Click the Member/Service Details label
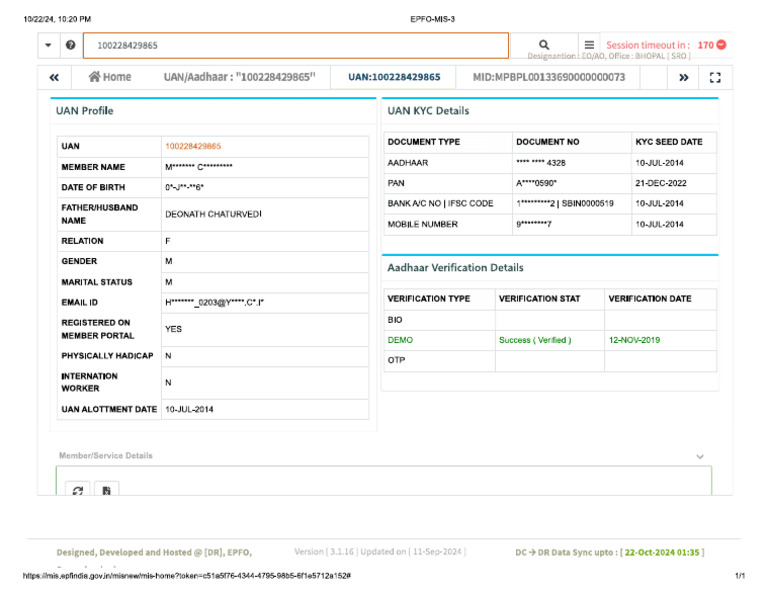Viewport: 768px width, 594px height. point(105,455)
